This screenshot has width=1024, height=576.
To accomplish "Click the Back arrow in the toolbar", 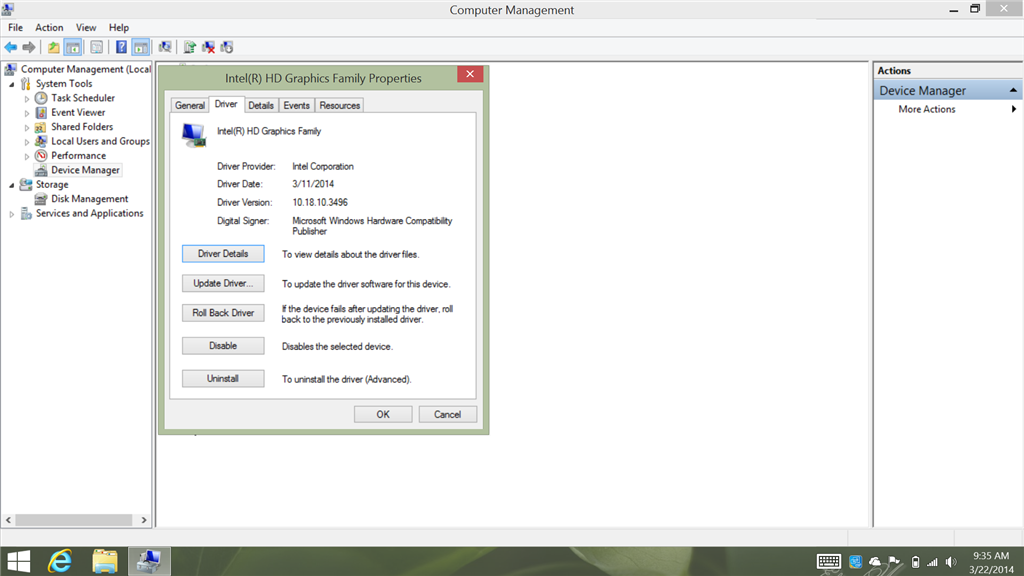I will click(10, 47).
